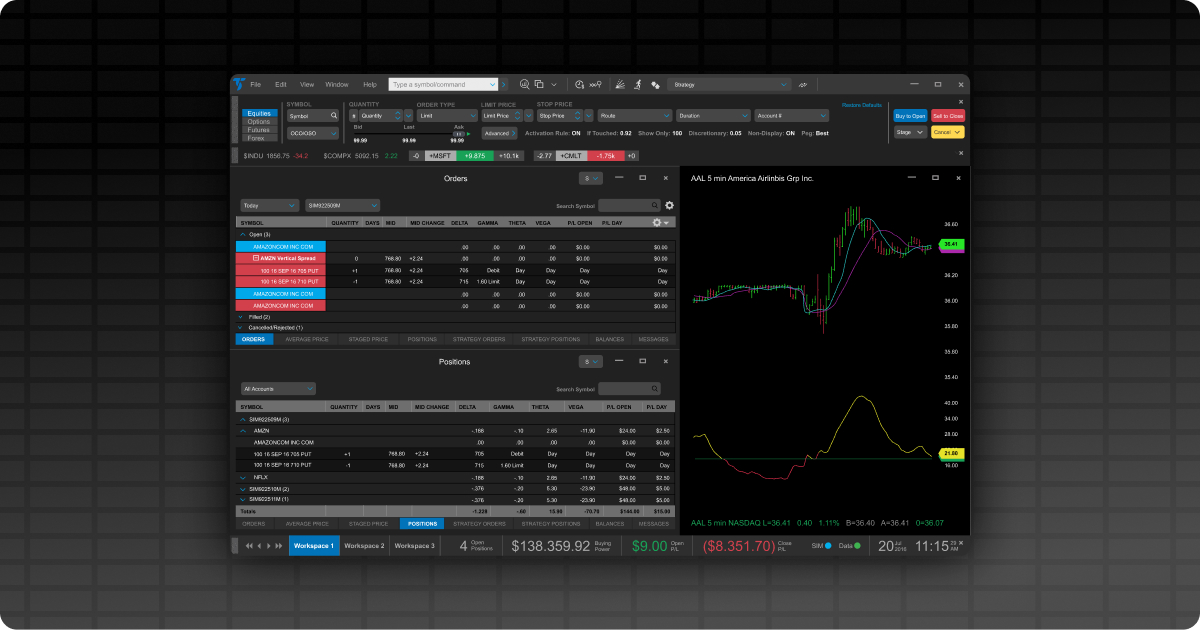Click the Bid/Ask price slider handle
The image size is (1200, 630).
(x=458, y=133)
